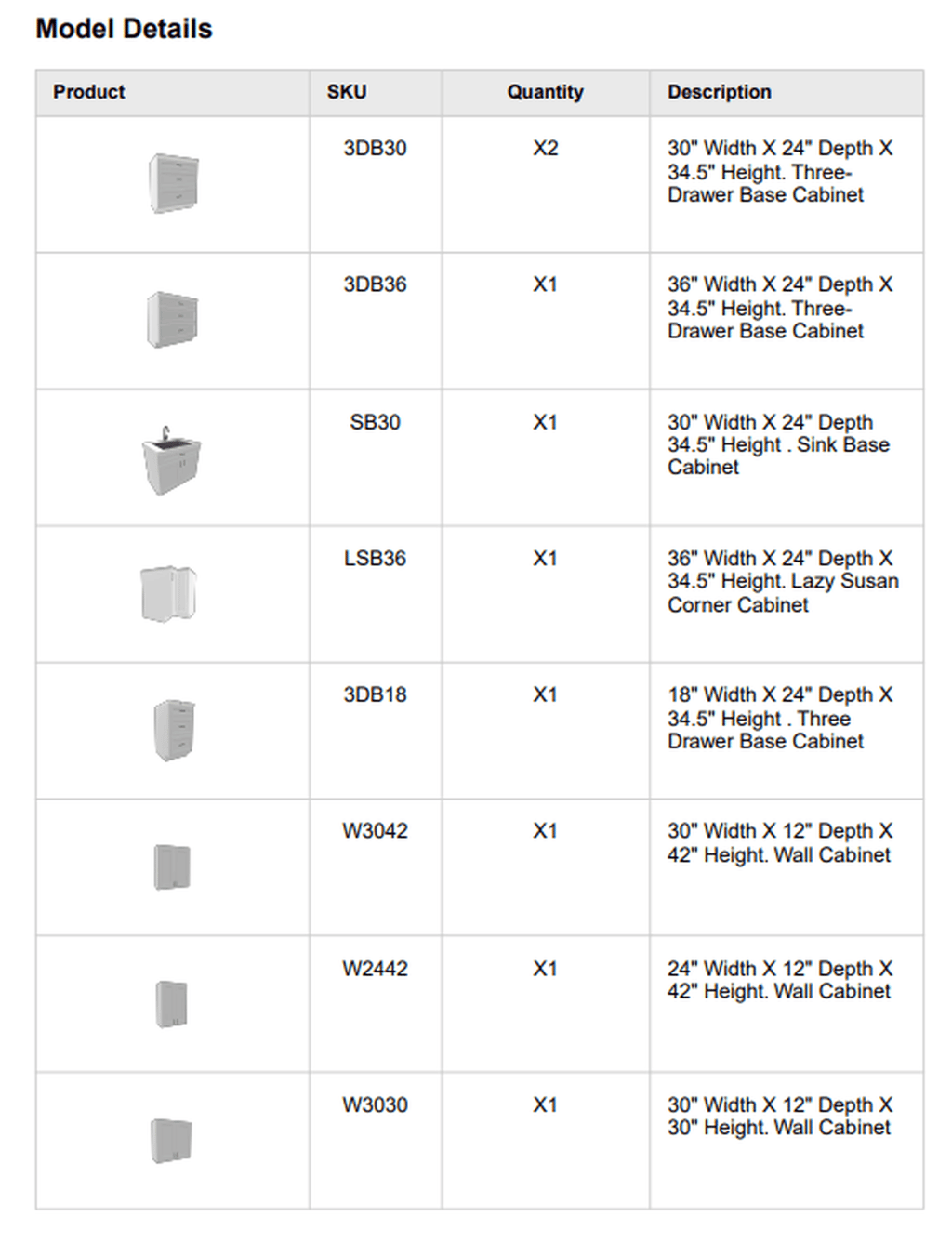952x1243 pixels.
Task: Click the W2442 wall cabinet thumbnail
Action: coord(172,1004)
